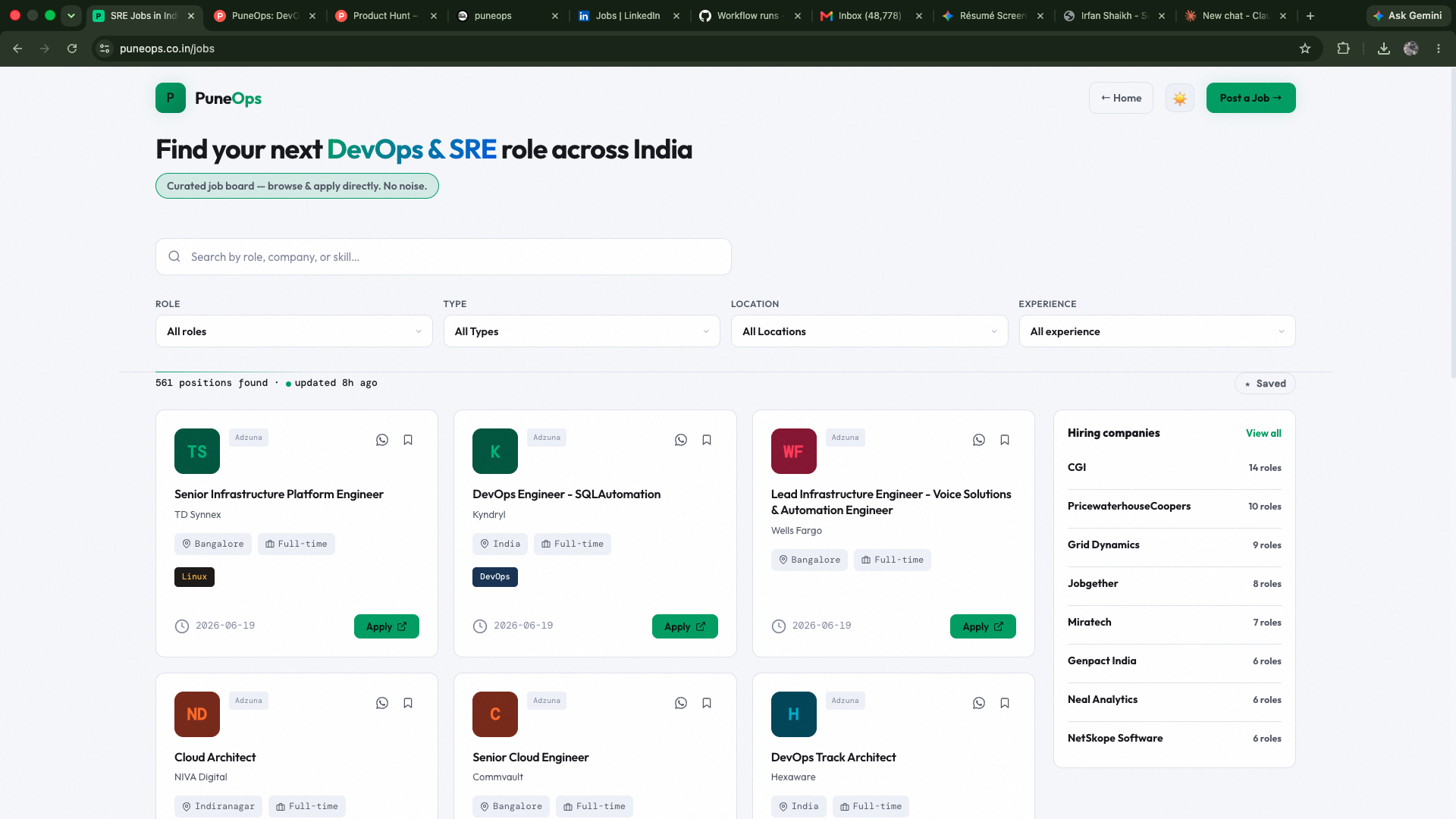The image size is (1456, 819).
Task: Click View all hiring companies link
Action: 1263,433
